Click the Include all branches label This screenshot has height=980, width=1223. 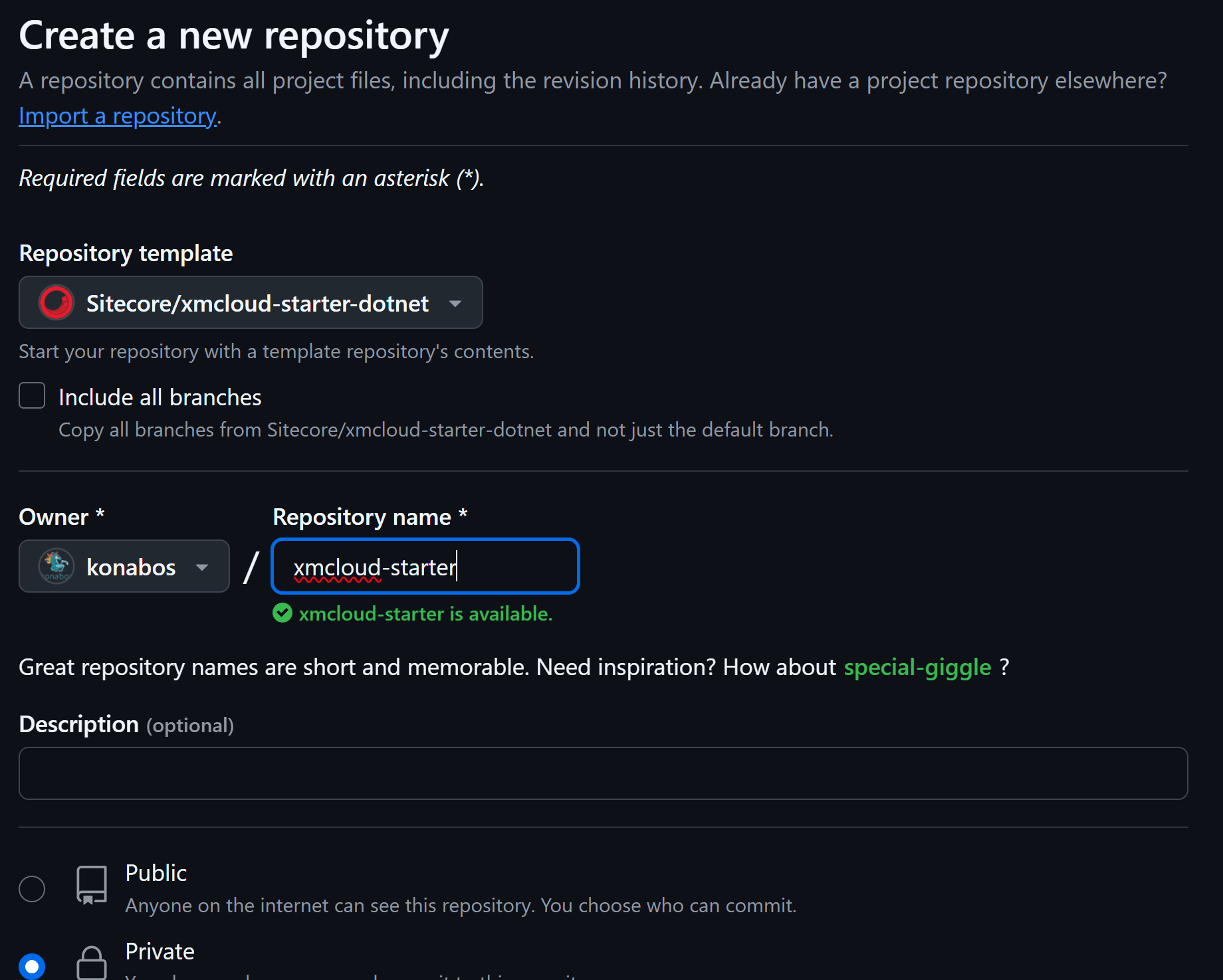160,397
